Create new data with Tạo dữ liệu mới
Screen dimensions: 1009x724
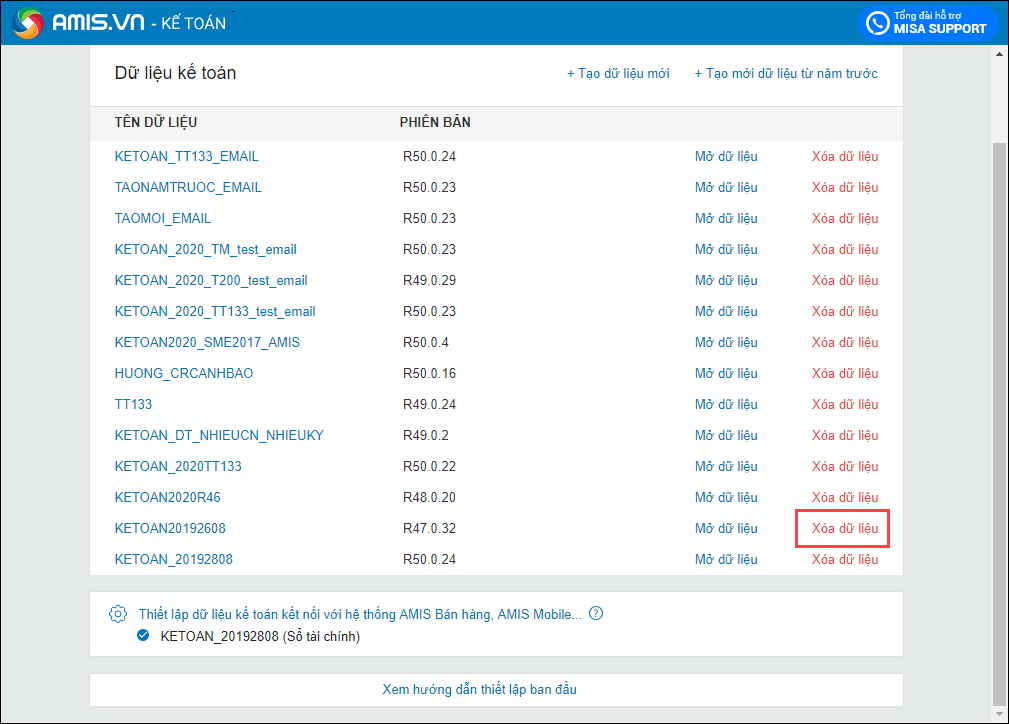618,73
